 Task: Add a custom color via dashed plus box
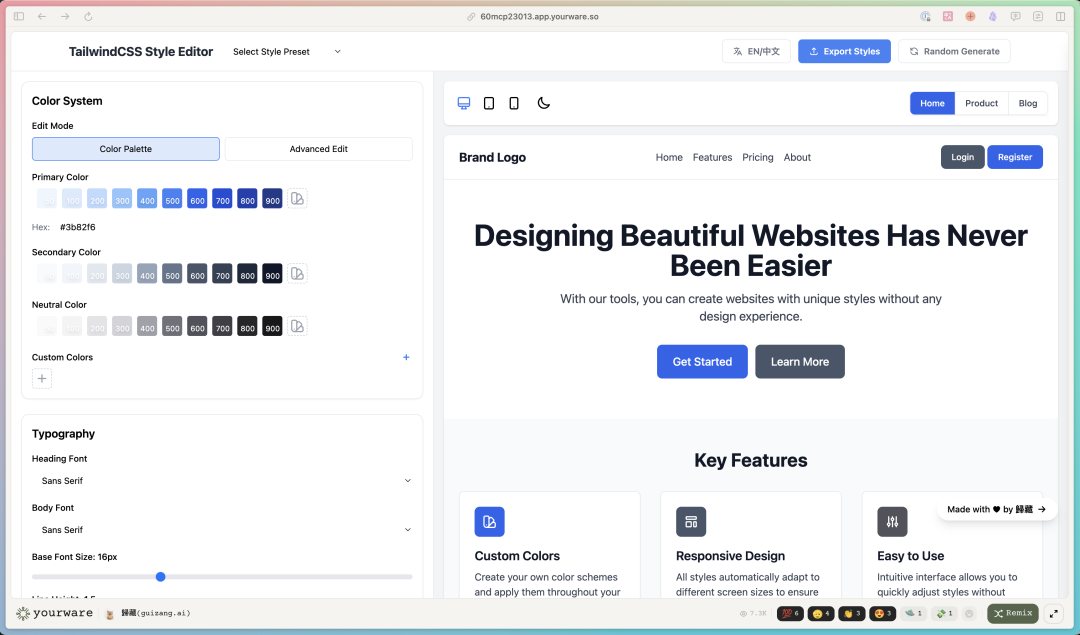pyautogui.click(x=42, y=379)
